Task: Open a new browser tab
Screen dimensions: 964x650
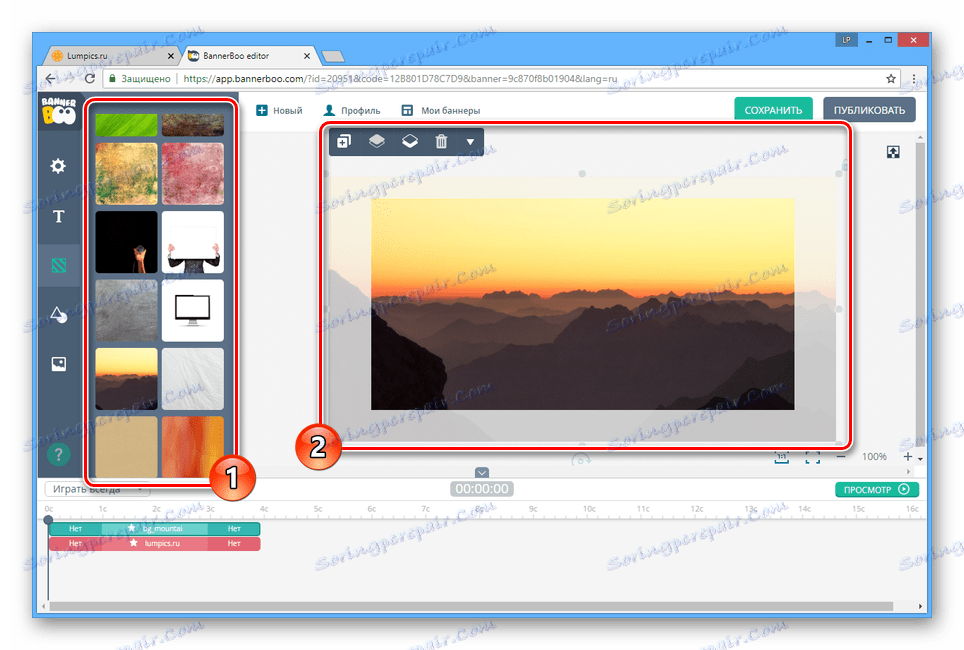Action: (x=333, y=57)
